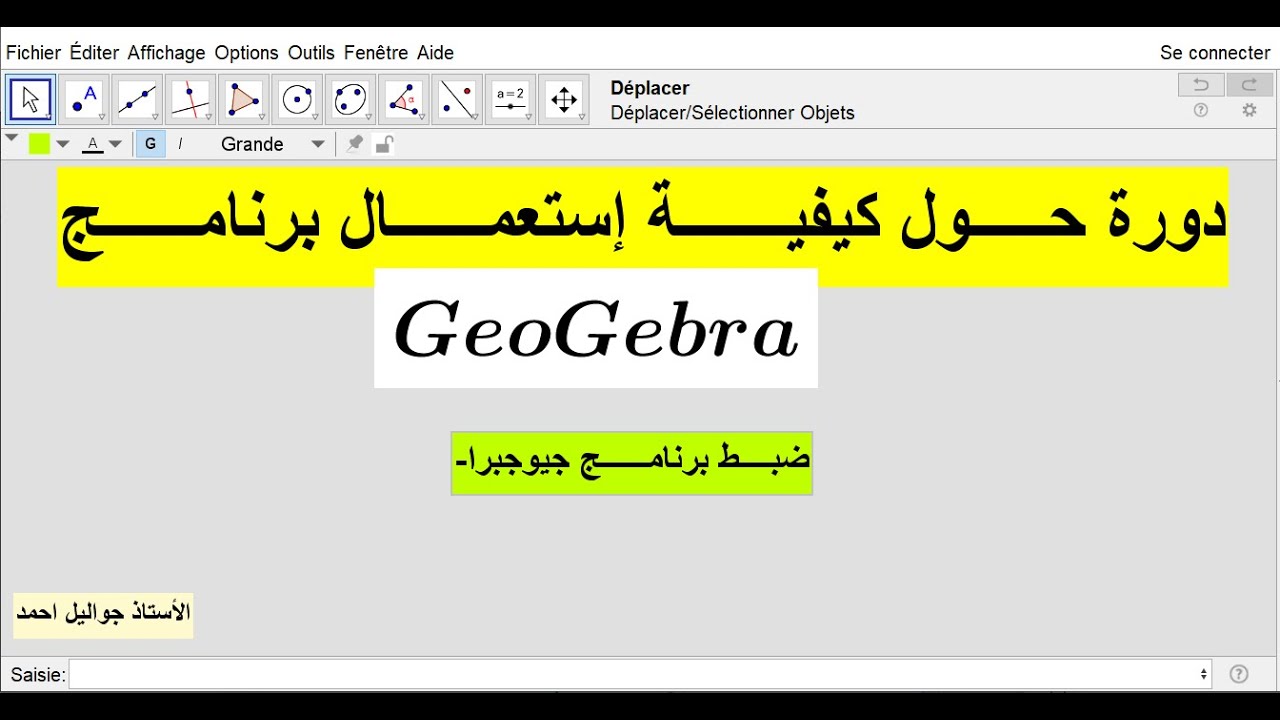This screenshot has width=1280, height=720.
Task: Select the green Arabic subtitle text box
Action: pyautogui.click(x=632, y=463)
